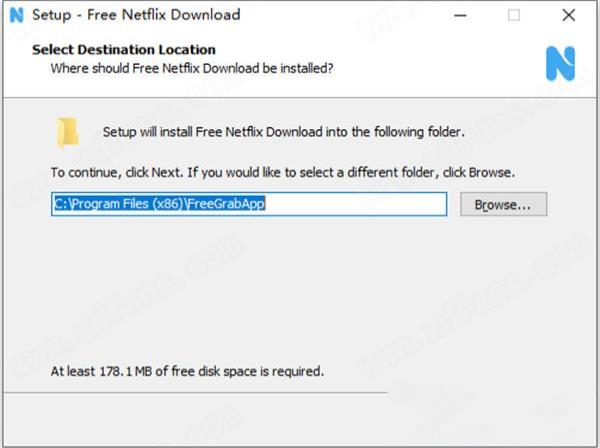
Task: Click empty space right of path text
Action: point(360,204)
